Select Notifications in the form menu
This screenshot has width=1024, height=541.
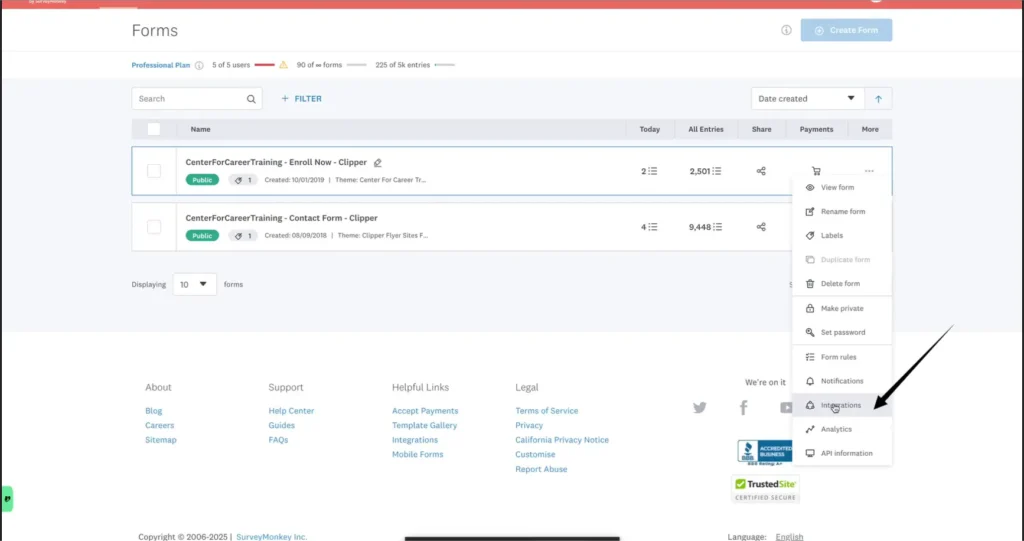841,381
